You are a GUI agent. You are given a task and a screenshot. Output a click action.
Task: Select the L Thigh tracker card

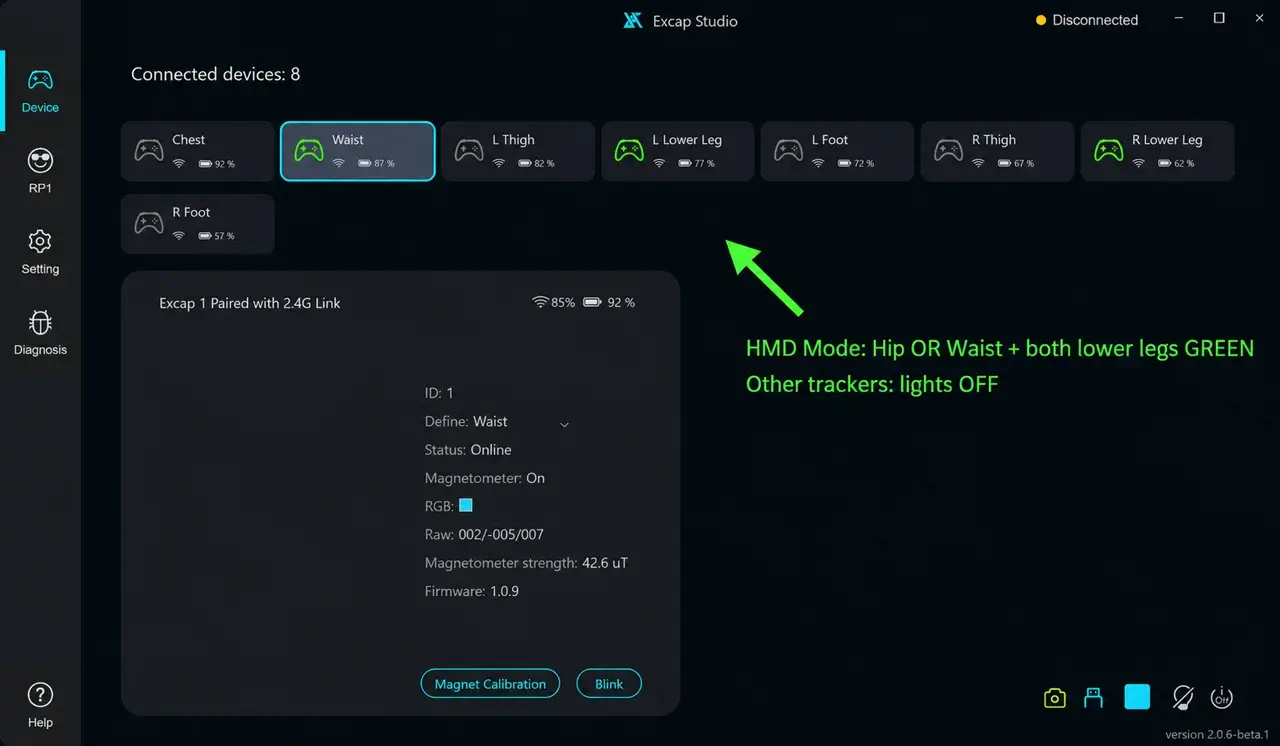pyautogui.click(x=518, y=151)
